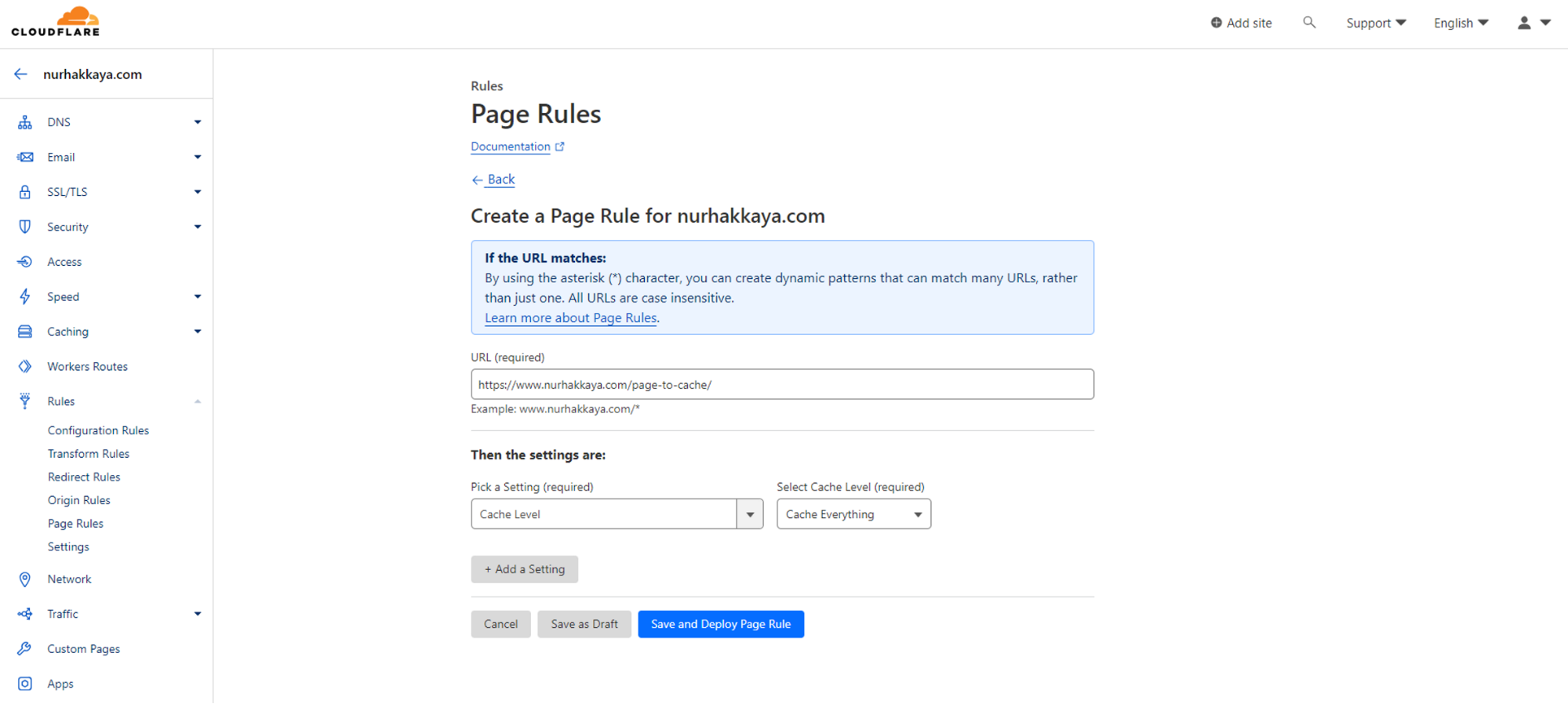This screenshot has height=704, width=1568.
Task: Open Page Rules submenu item
Action: point(75,524)
